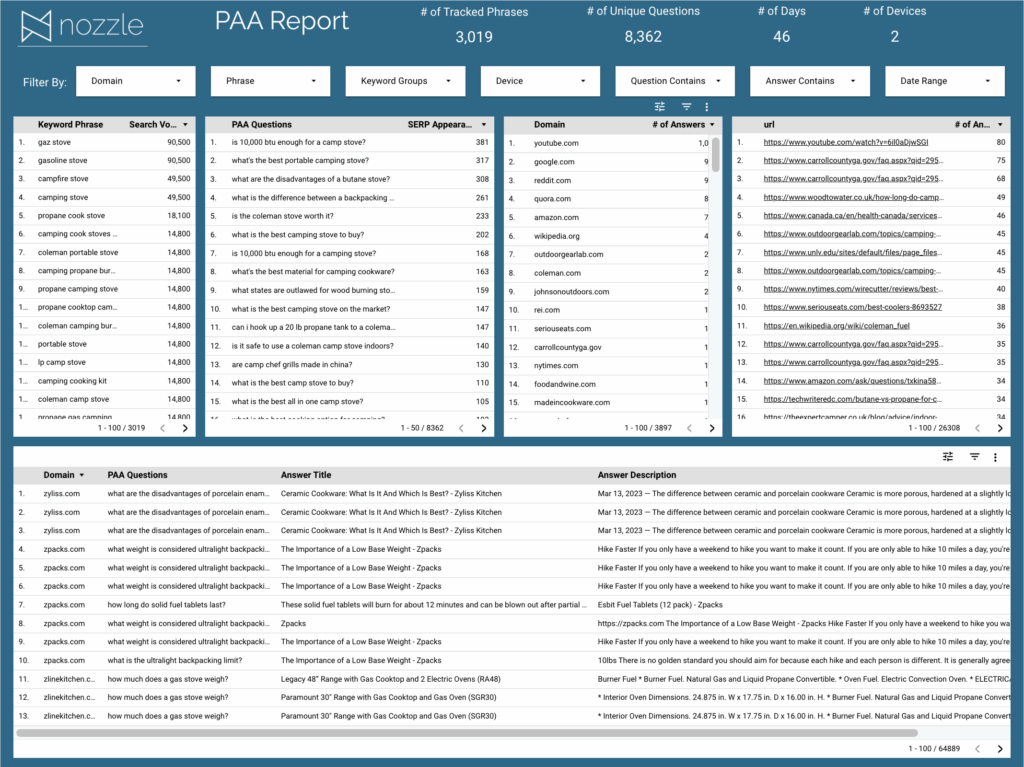Open the Question Contains filter
Viewport: 1024px width, 767px height.
tap(675, 81)
